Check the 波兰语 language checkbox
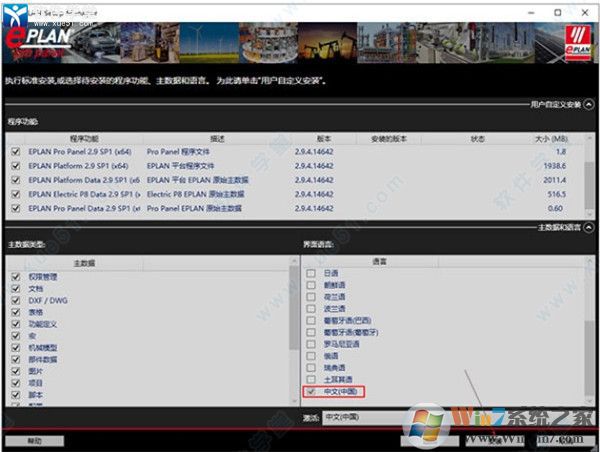 point(311,309)
